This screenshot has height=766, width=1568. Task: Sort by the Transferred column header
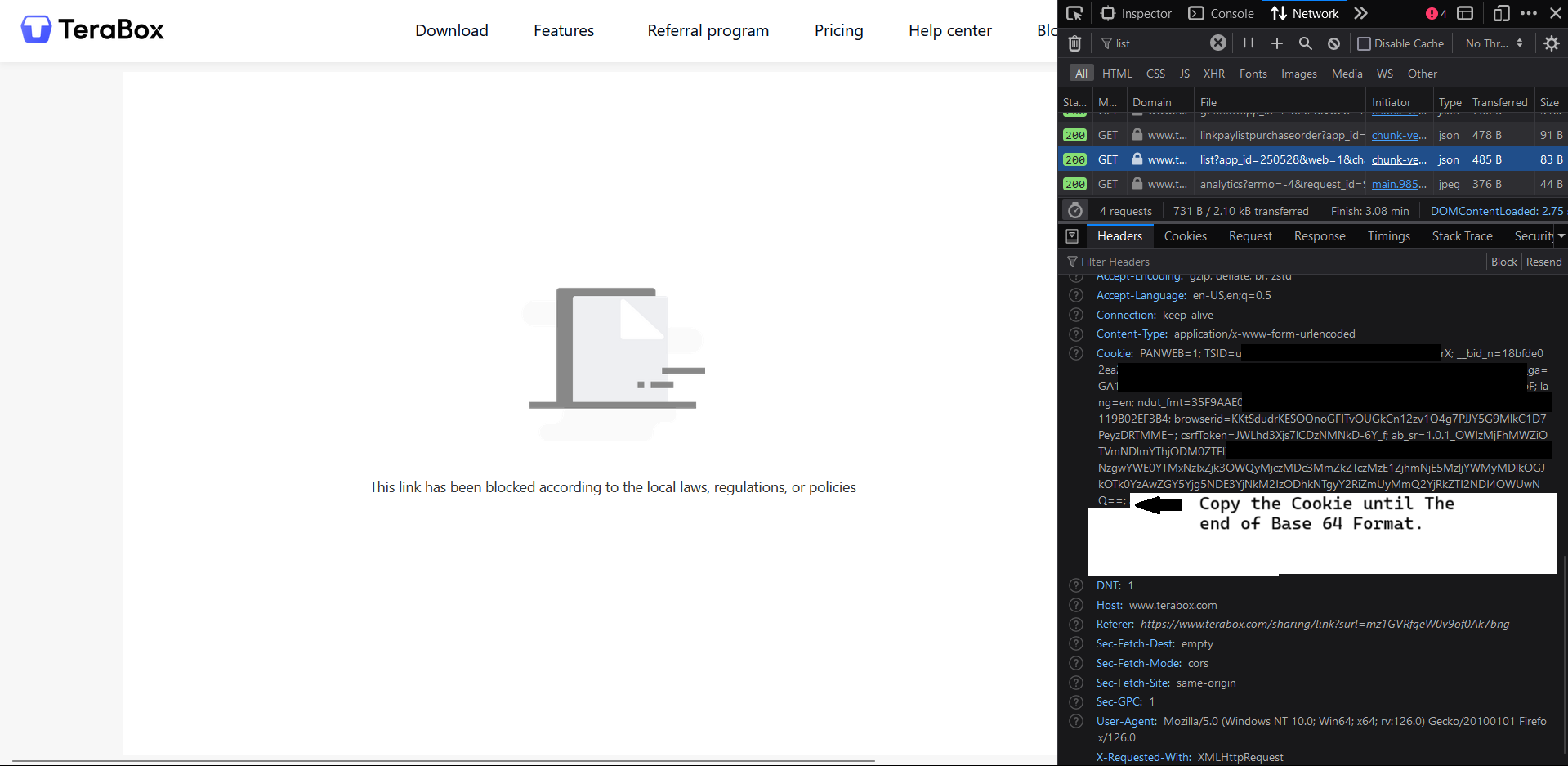1499,102
